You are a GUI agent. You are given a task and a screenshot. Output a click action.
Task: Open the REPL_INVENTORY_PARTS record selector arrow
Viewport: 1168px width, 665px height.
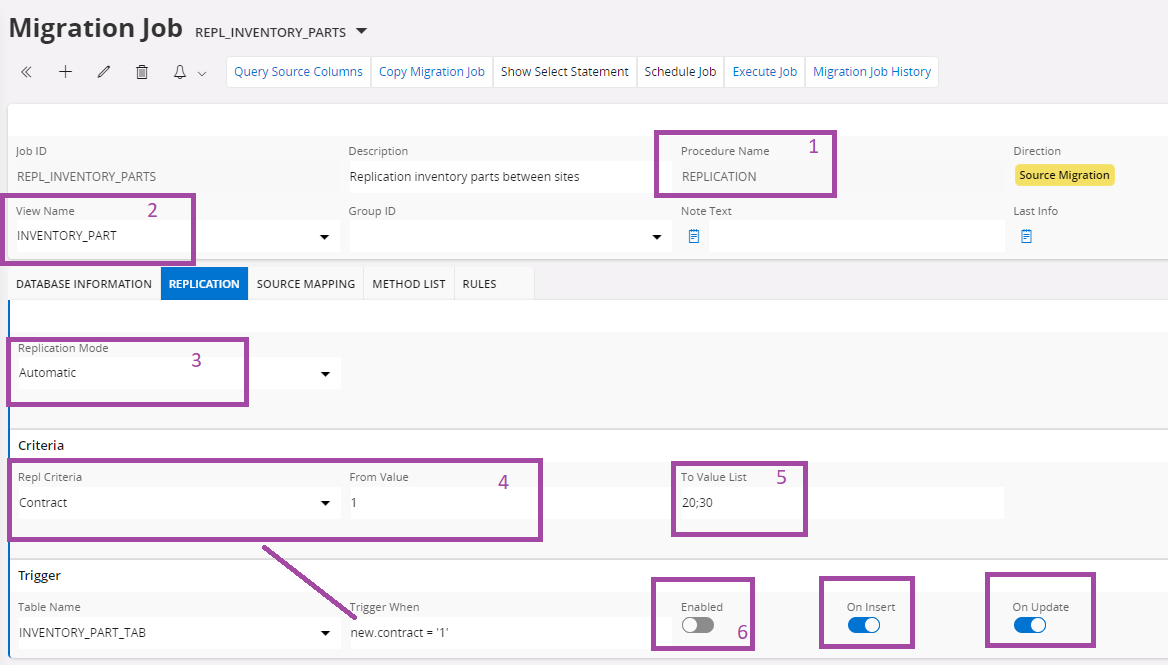(362, 31)
